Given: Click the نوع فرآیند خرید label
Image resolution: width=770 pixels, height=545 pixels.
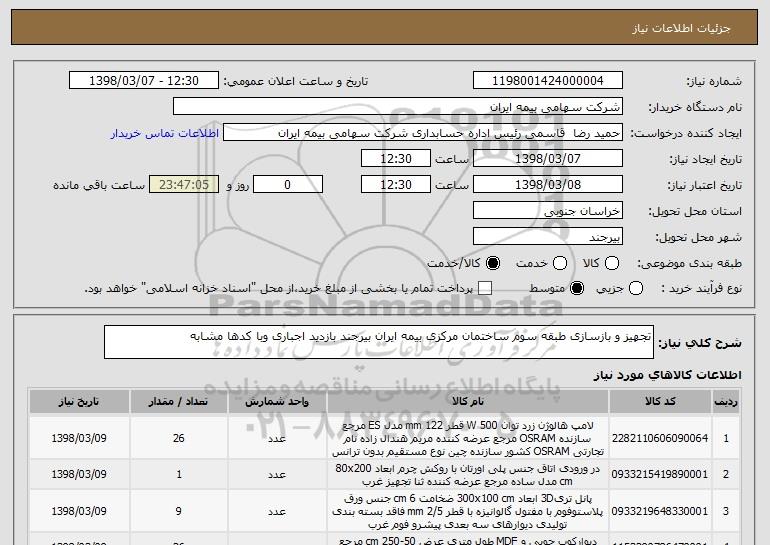Looking at the screenshot, I should coord(702,289).
